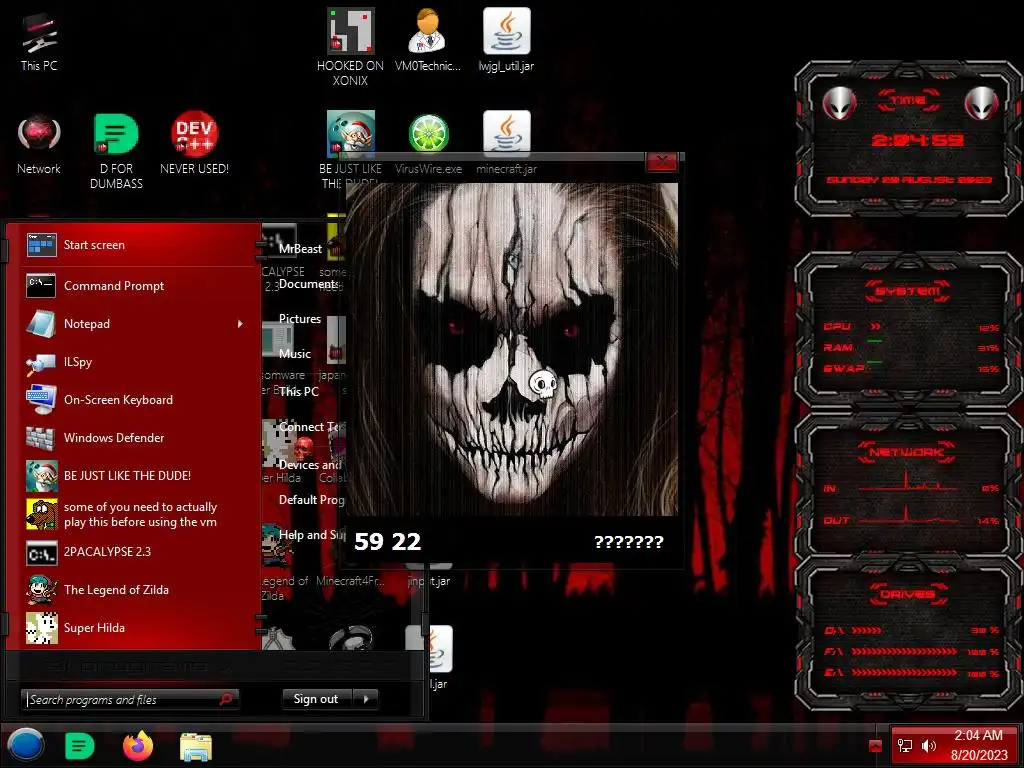Click left alien head on TIME widget
This screenshot has height=768, width=1024.
[x=839, y=103]
